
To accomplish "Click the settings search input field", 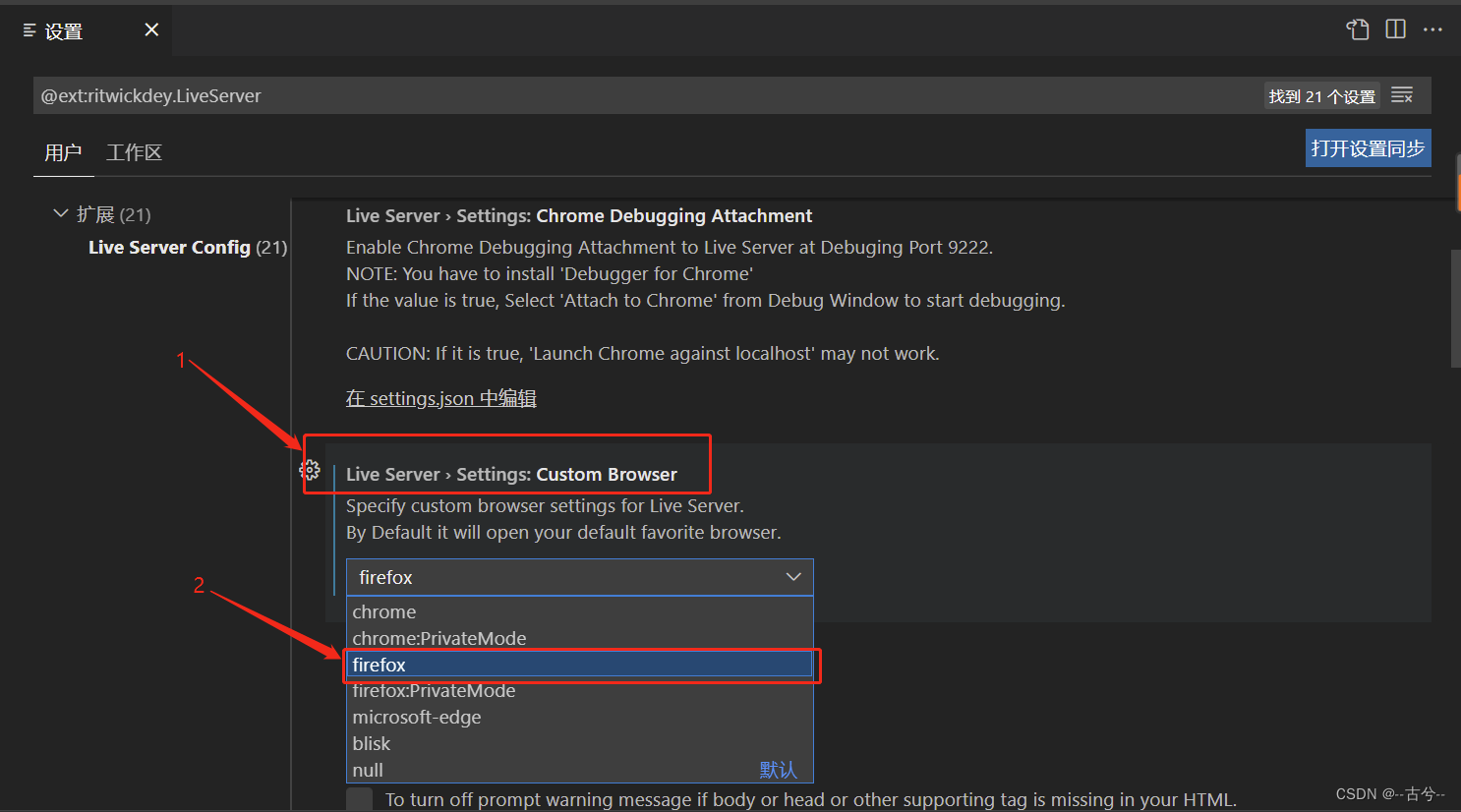I will (590, 94).
